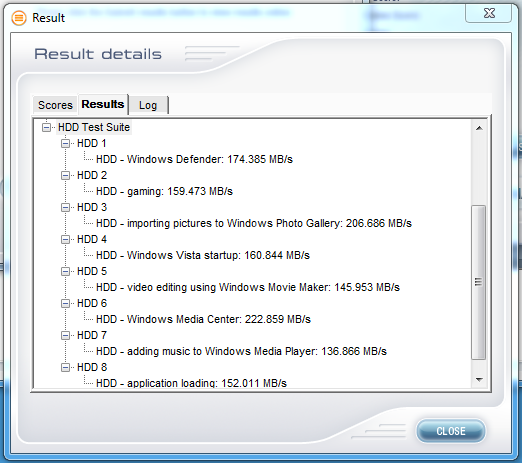Collapse the HDD 5 node
Viewport: 522px width, 463px height.
tap(65, 271)
